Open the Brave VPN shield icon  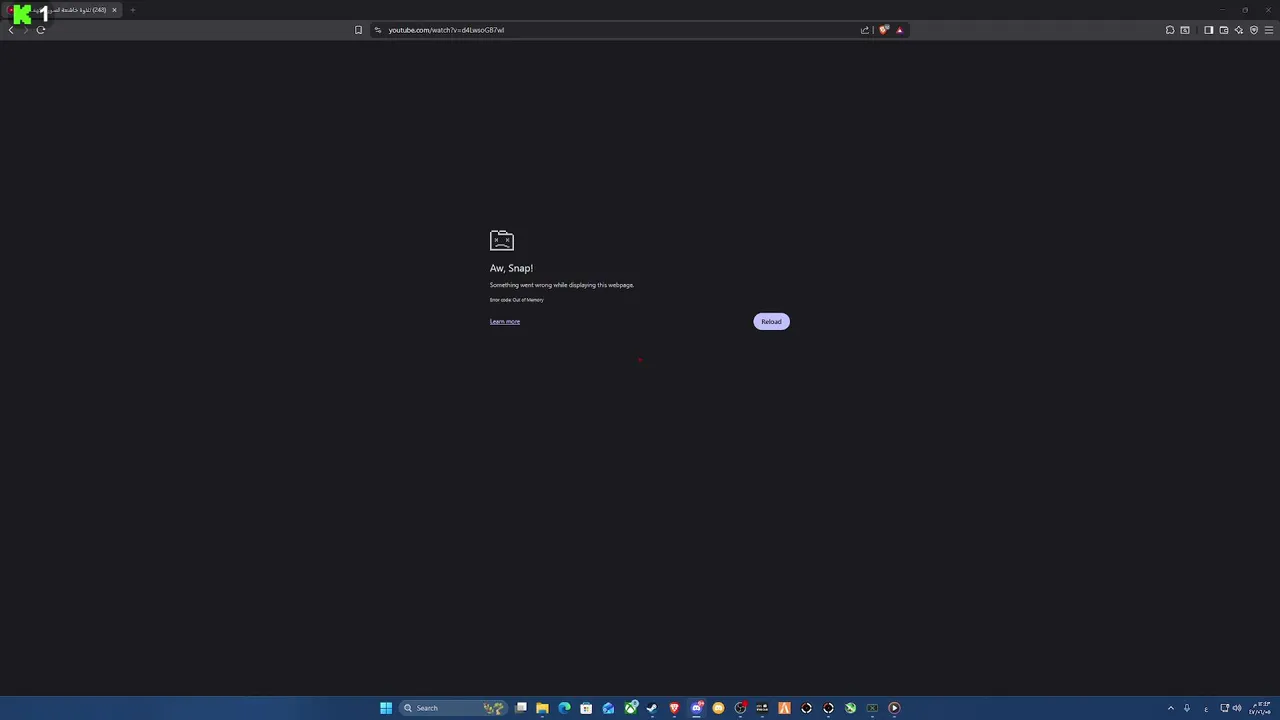pyautogui.click(x=1254, y=30)
